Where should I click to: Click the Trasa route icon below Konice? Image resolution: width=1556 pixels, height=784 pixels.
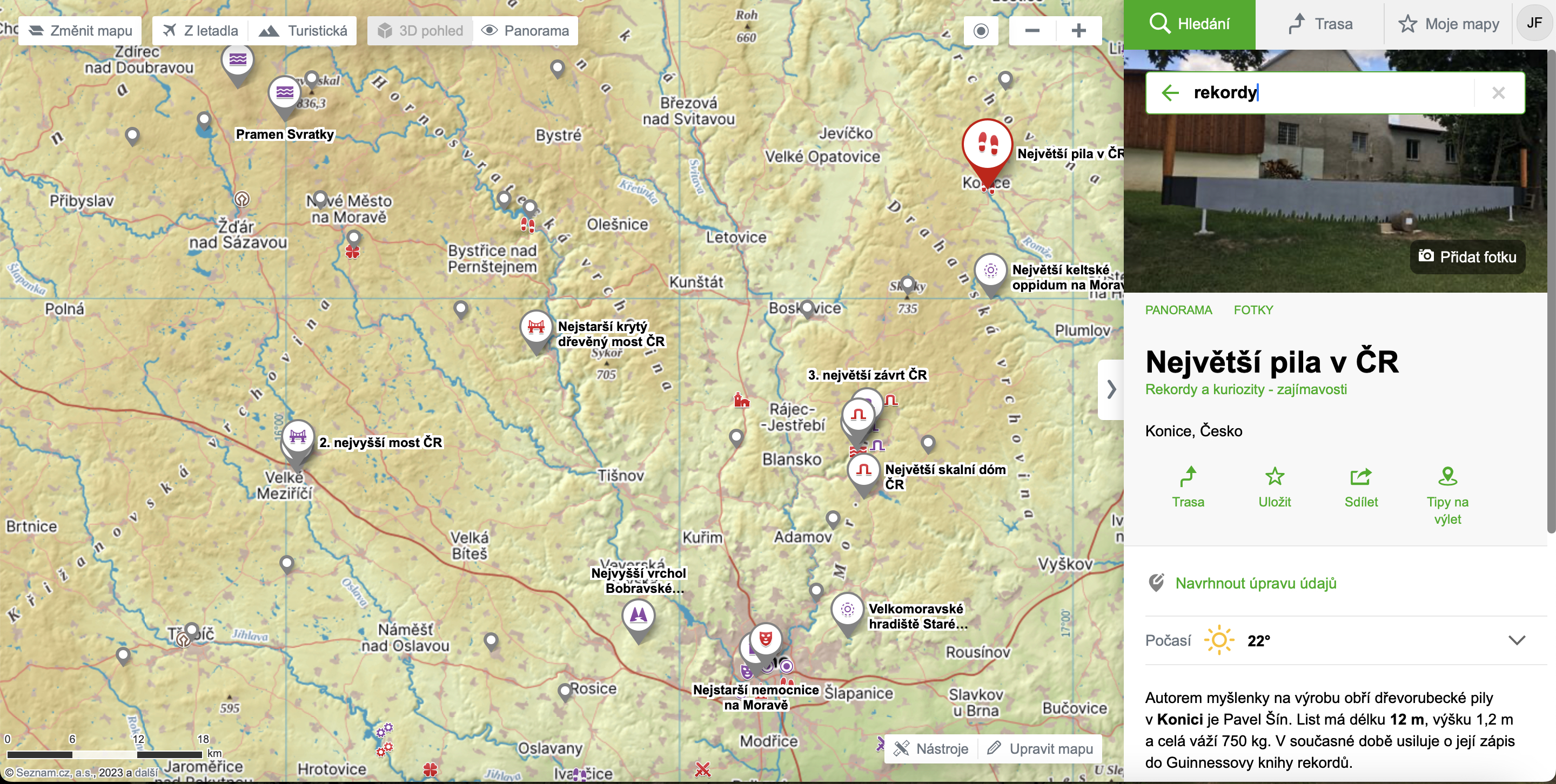point(1188,477)
